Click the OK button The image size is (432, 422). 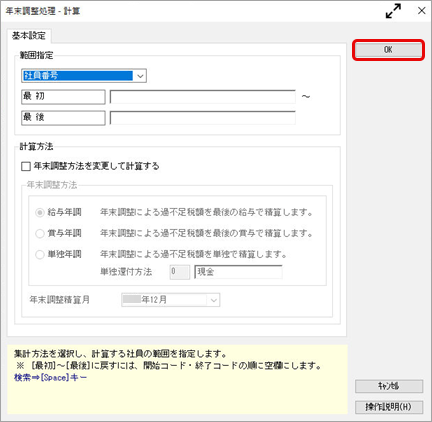(x=388, y=50)
